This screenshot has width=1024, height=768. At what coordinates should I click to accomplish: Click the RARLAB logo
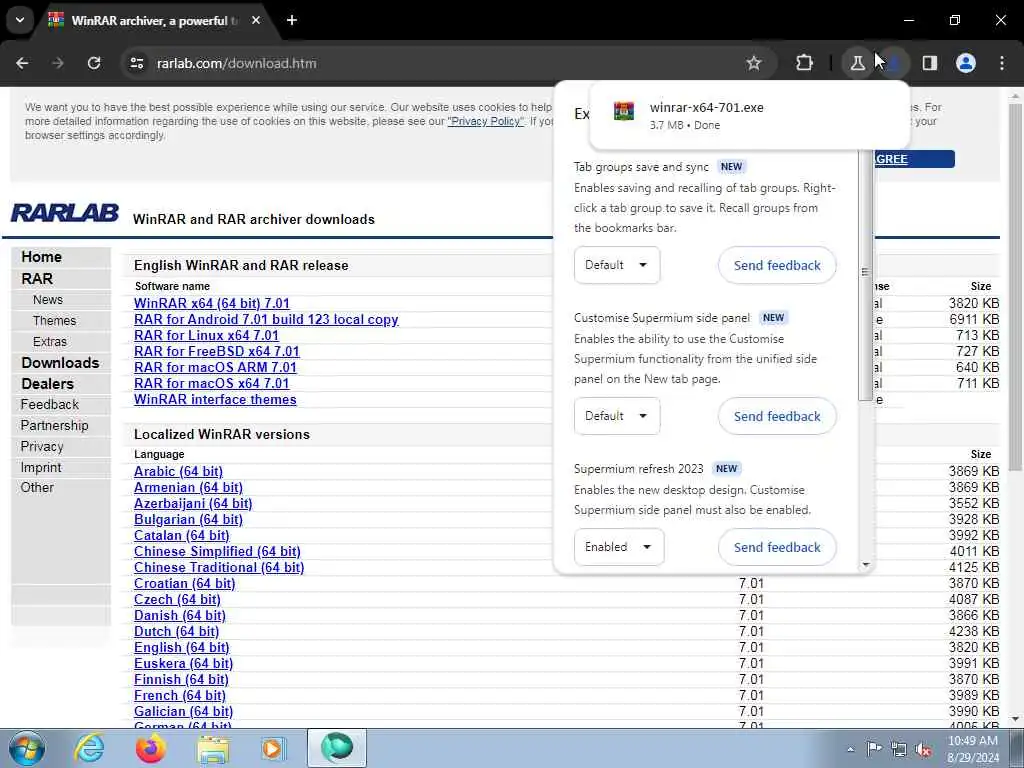pyautogui.click(x=65, y=213)
